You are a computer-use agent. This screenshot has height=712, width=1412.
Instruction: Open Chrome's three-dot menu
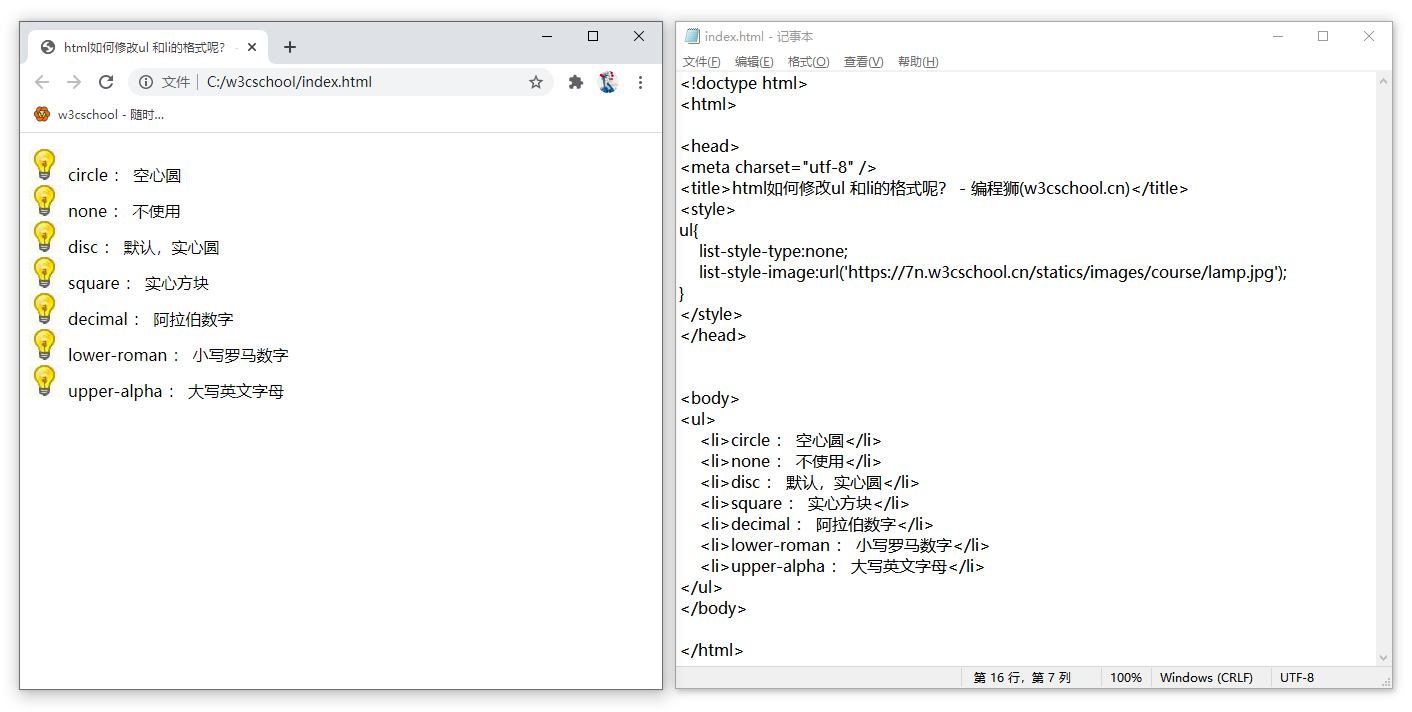pos(641,82)
